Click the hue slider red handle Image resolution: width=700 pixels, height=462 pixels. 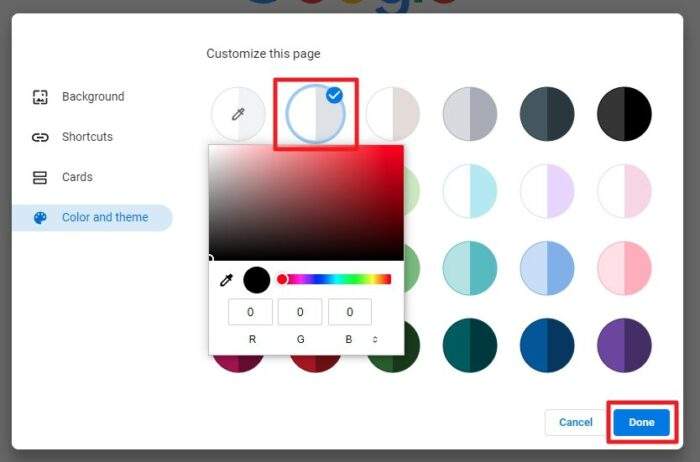coord(282,279)
